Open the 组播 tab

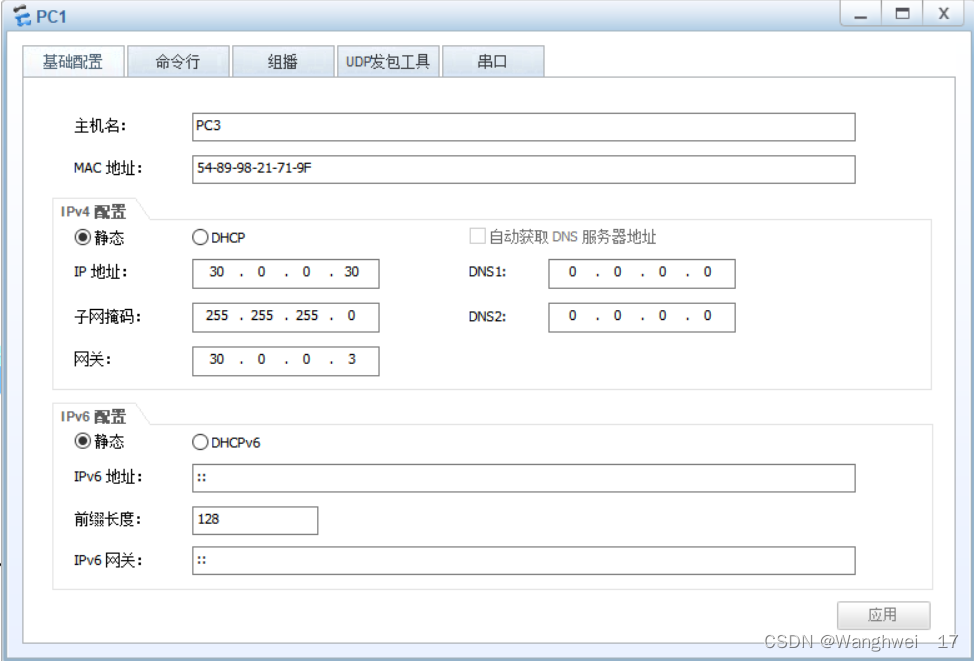pyautogui.click(x=283, y=62)
